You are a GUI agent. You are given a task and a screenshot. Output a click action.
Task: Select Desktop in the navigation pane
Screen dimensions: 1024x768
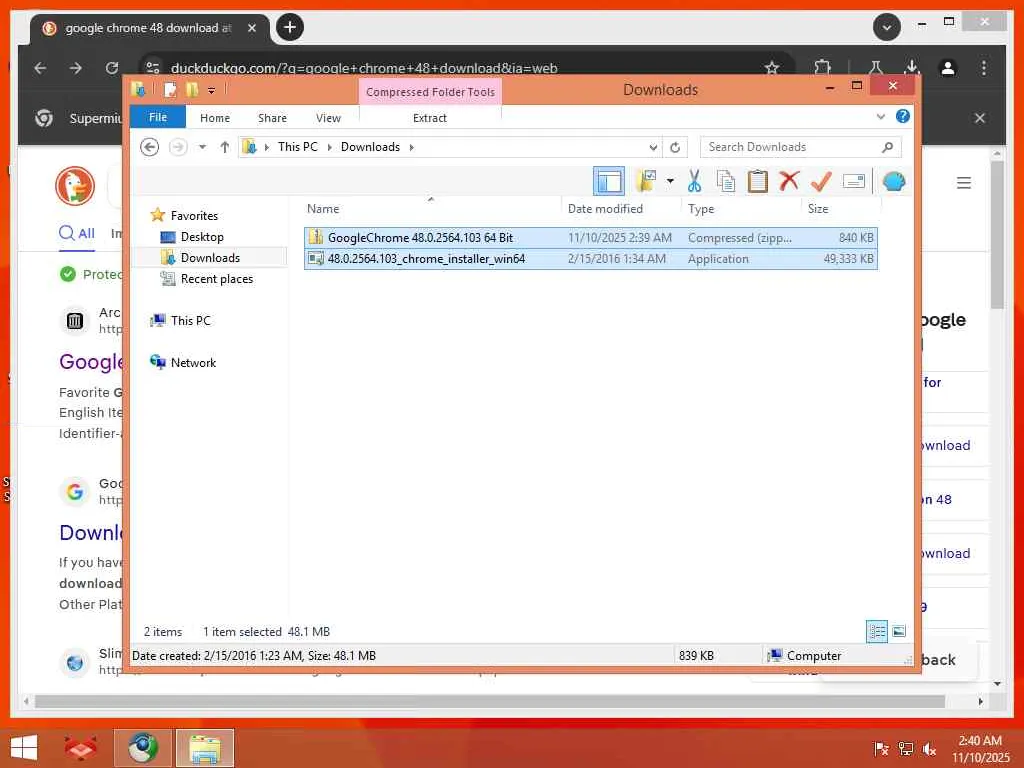click(x=202, y=236)
